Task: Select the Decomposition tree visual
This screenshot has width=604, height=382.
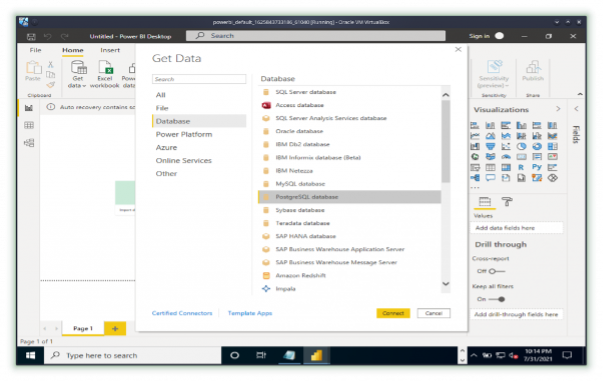Action: tap(475, 178)
